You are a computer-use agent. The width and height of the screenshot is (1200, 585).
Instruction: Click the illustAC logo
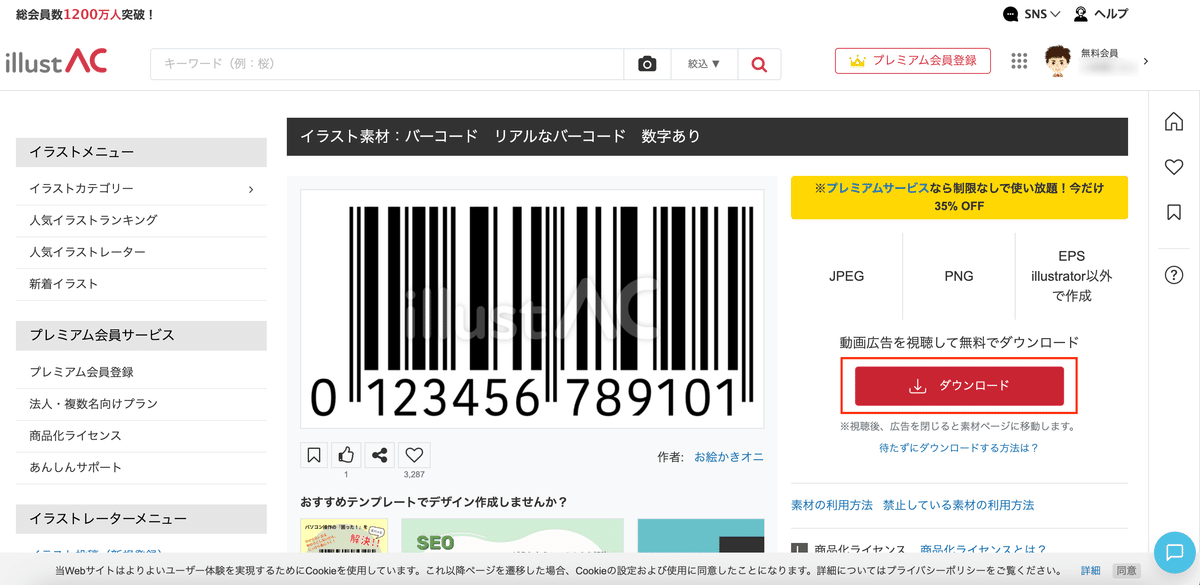[56, 62]
